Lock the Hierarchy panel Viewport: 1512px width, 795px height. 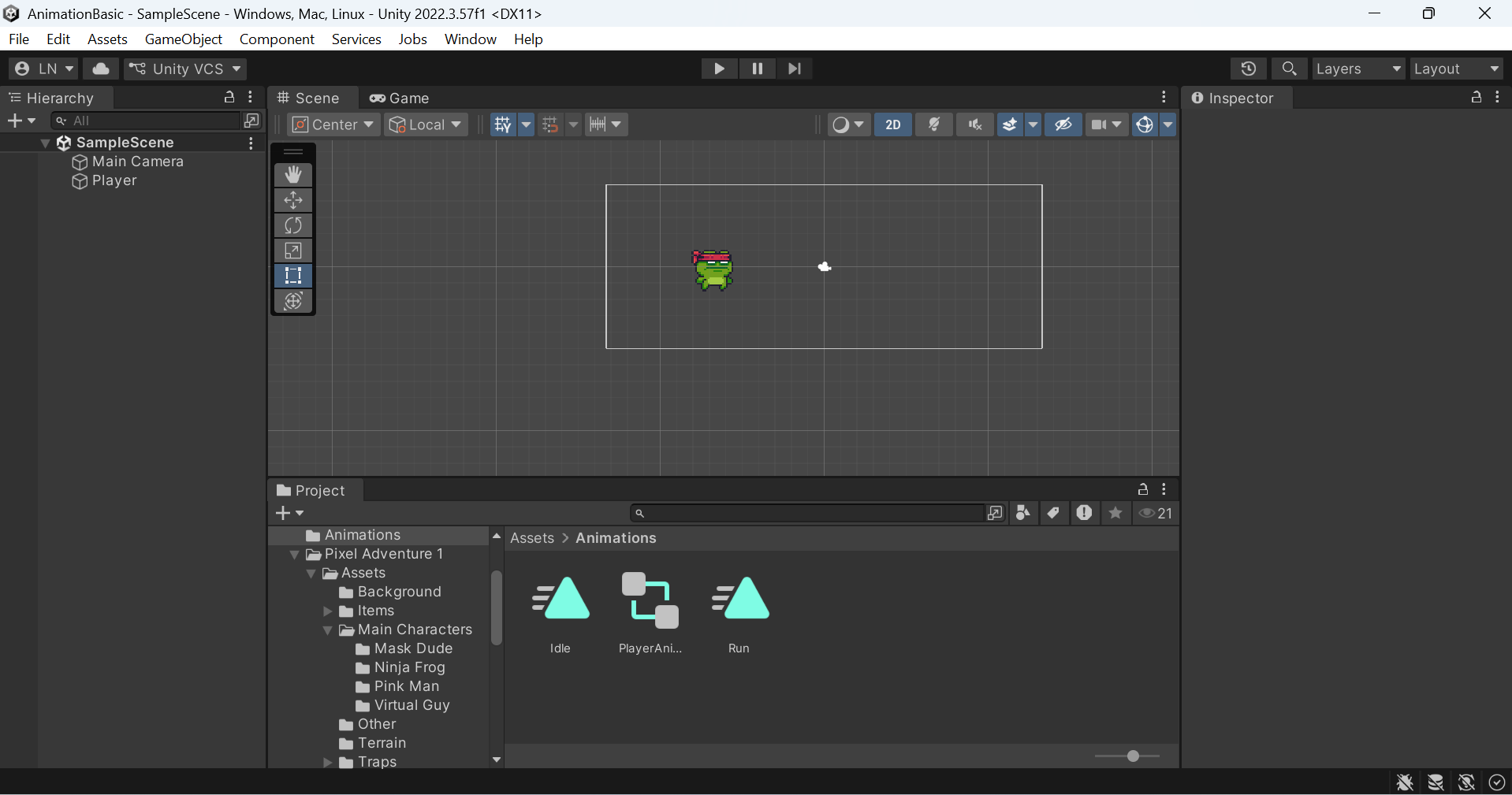(229, 97)
